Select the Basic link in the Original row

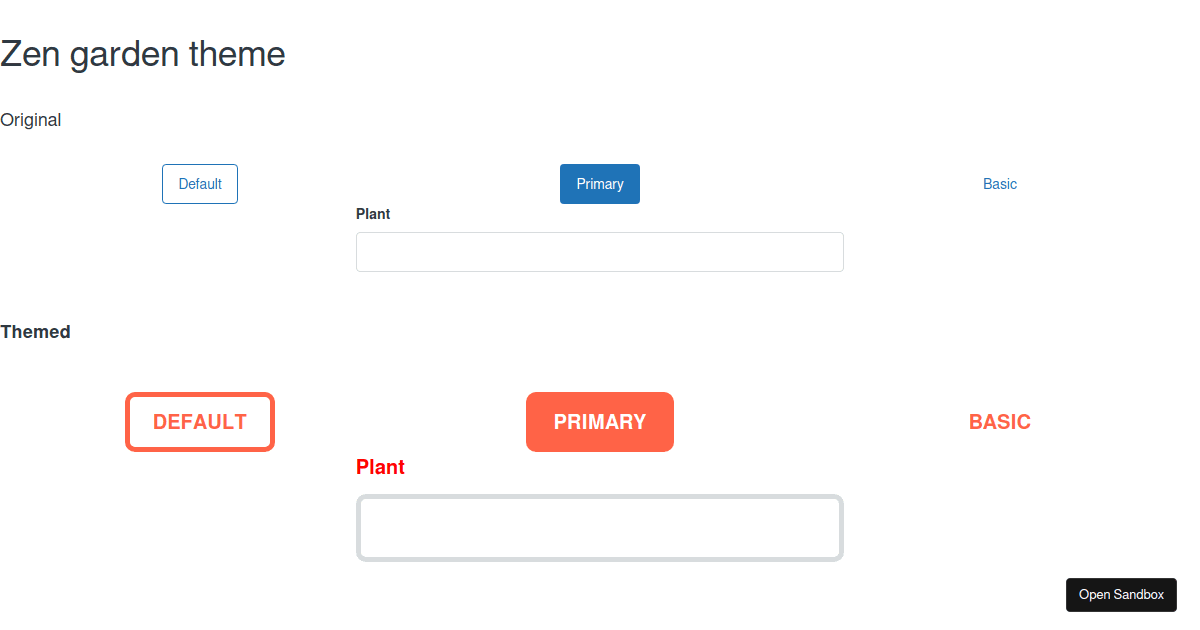tap(999, 183)
